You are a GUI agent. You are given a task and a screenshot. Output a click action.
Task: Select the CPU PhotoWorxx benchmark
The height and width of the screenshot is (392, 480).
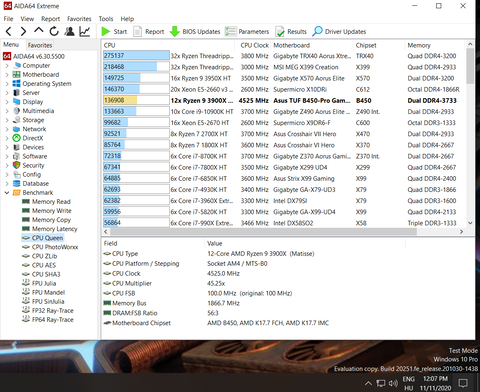tap(50, 247)
